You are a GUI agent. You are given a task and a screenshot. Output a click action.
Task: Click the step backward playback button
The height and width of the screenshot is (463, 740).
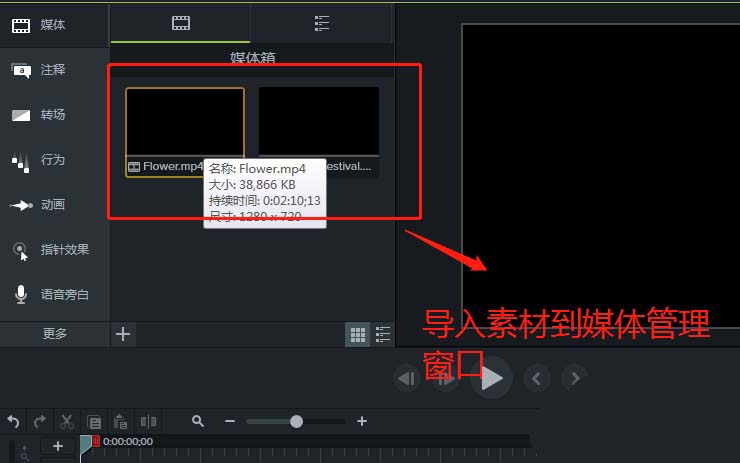click(x=406, y=379)
